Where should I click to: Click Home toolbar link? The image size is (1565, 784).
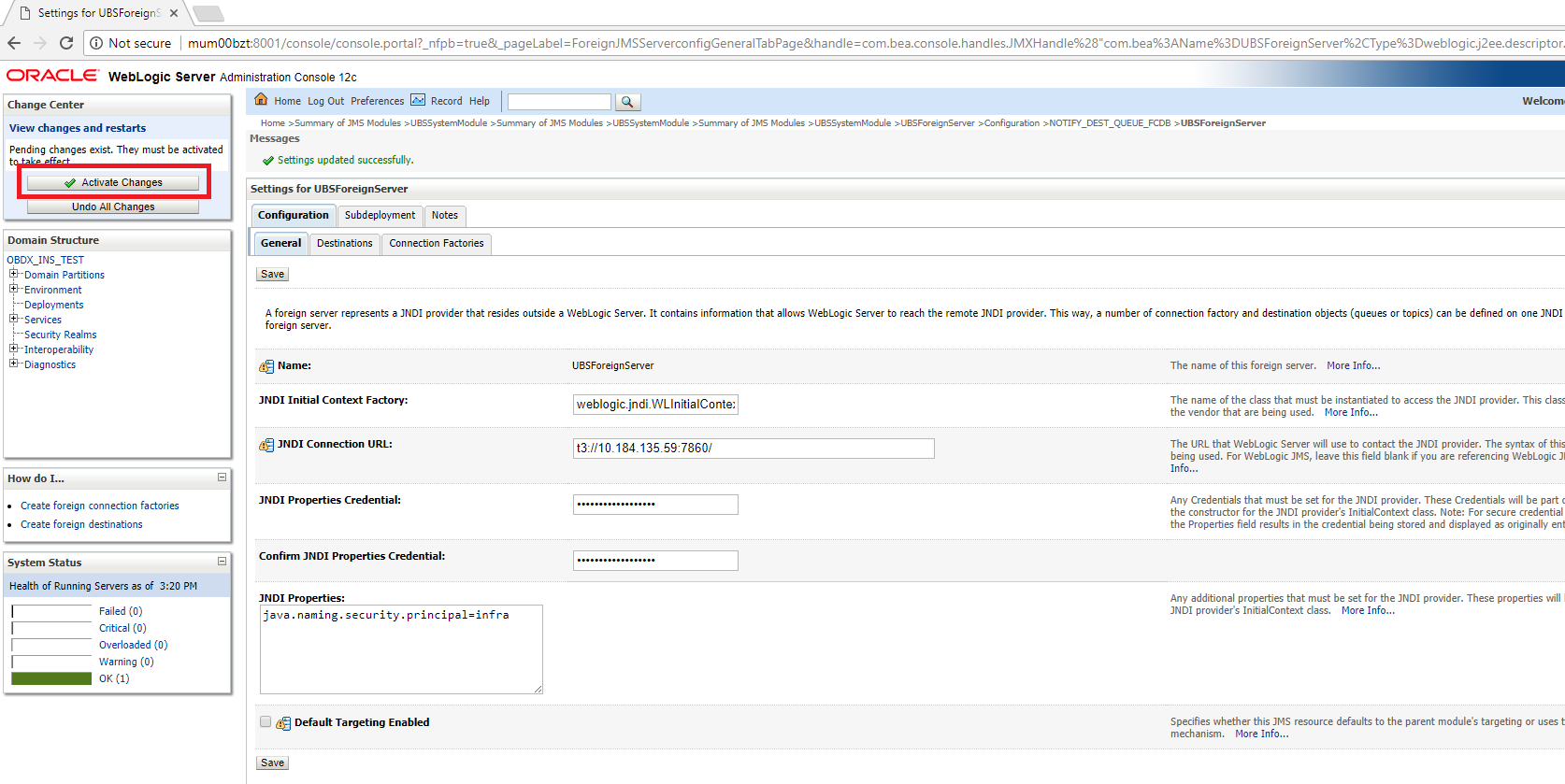click(x=288, y=101)
